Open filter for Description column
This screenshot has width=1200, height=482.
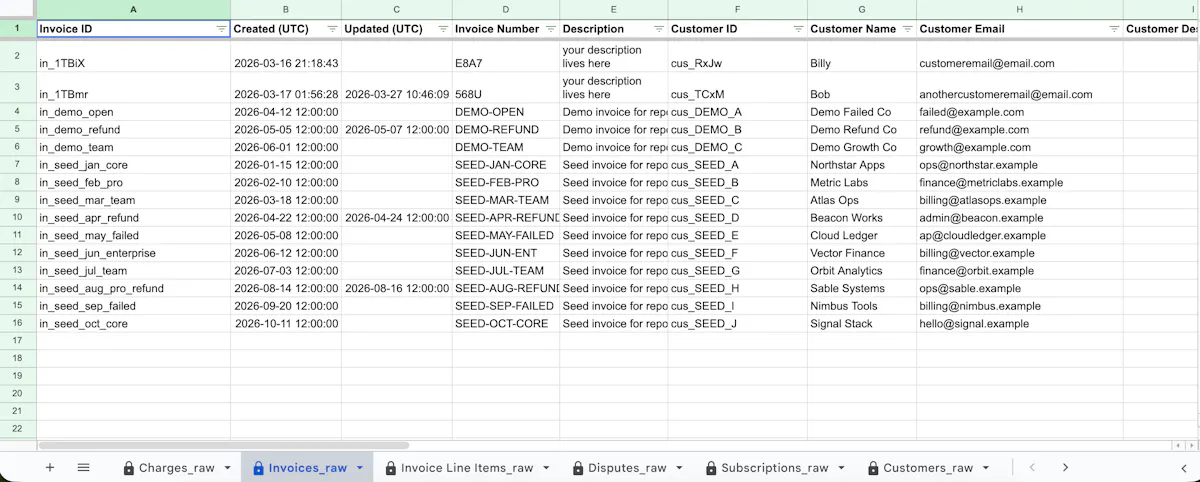[658, 29]
